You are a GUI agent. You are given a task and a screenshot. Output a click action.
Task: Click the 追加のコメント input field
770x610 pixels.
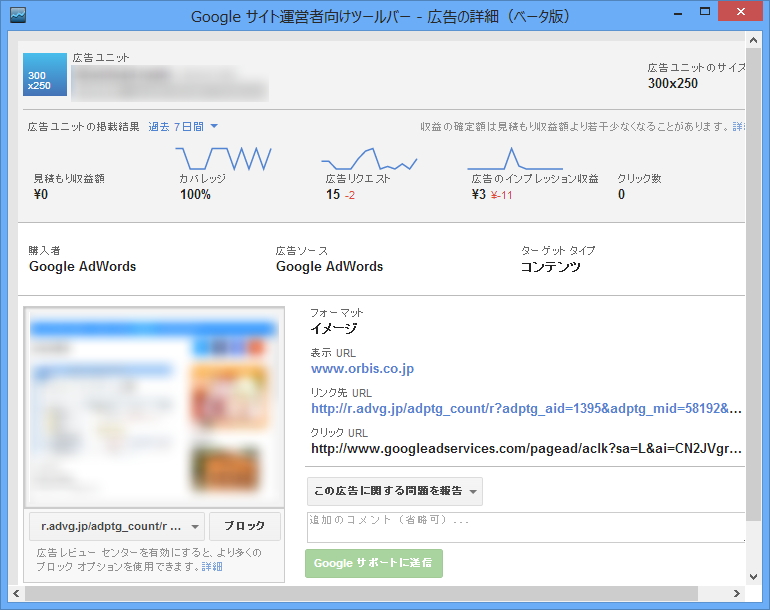[526, 527]
